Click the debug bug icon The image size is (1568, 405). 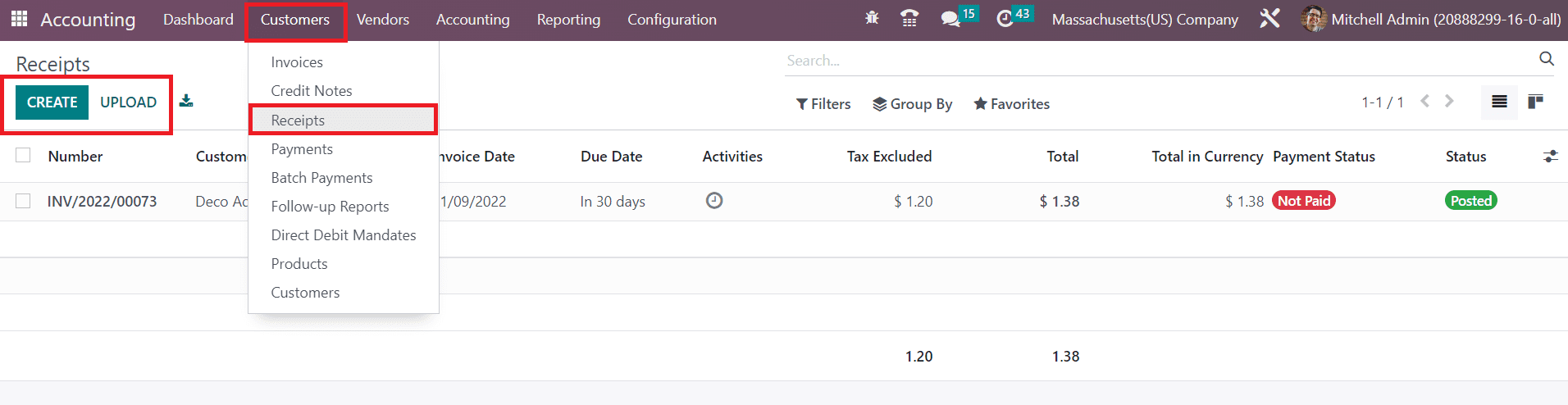coord(872,18)
